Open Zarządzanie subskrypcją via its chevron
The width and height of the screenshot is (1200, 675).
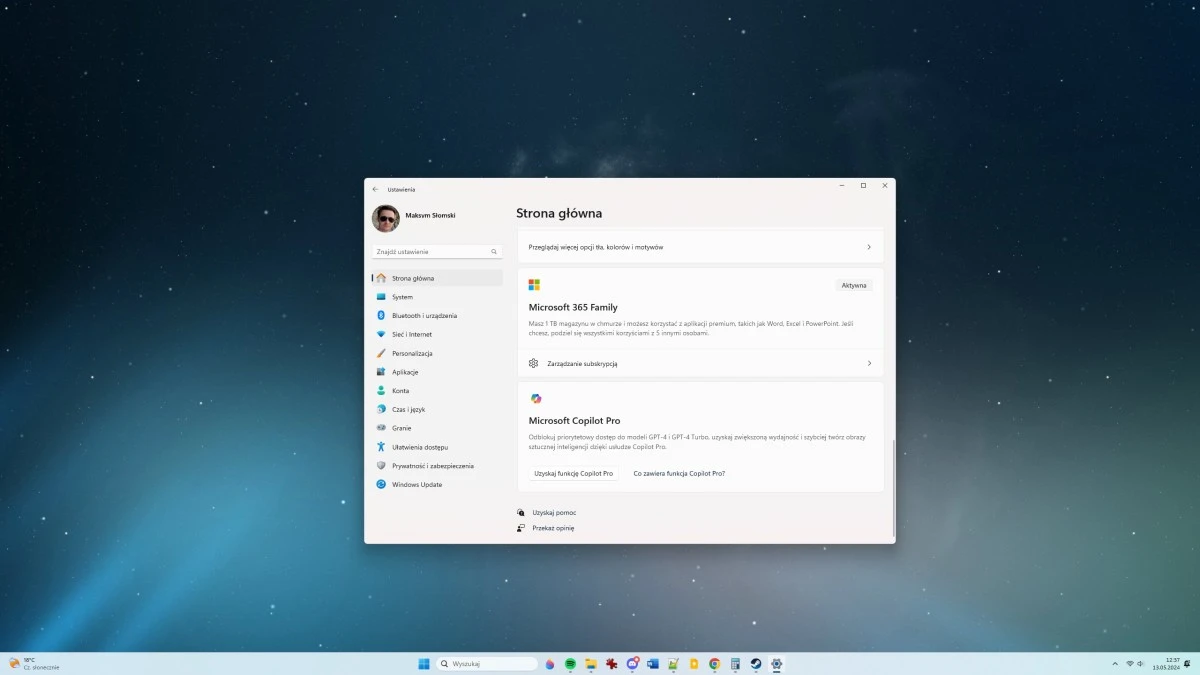(x=869, y=363)
